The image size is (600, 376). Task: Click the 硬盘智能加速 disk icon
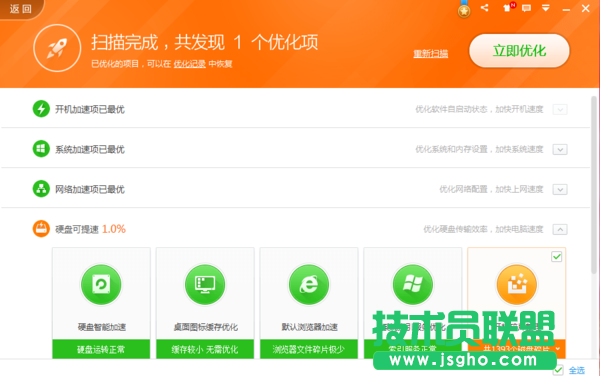click(x=101, y=285)
